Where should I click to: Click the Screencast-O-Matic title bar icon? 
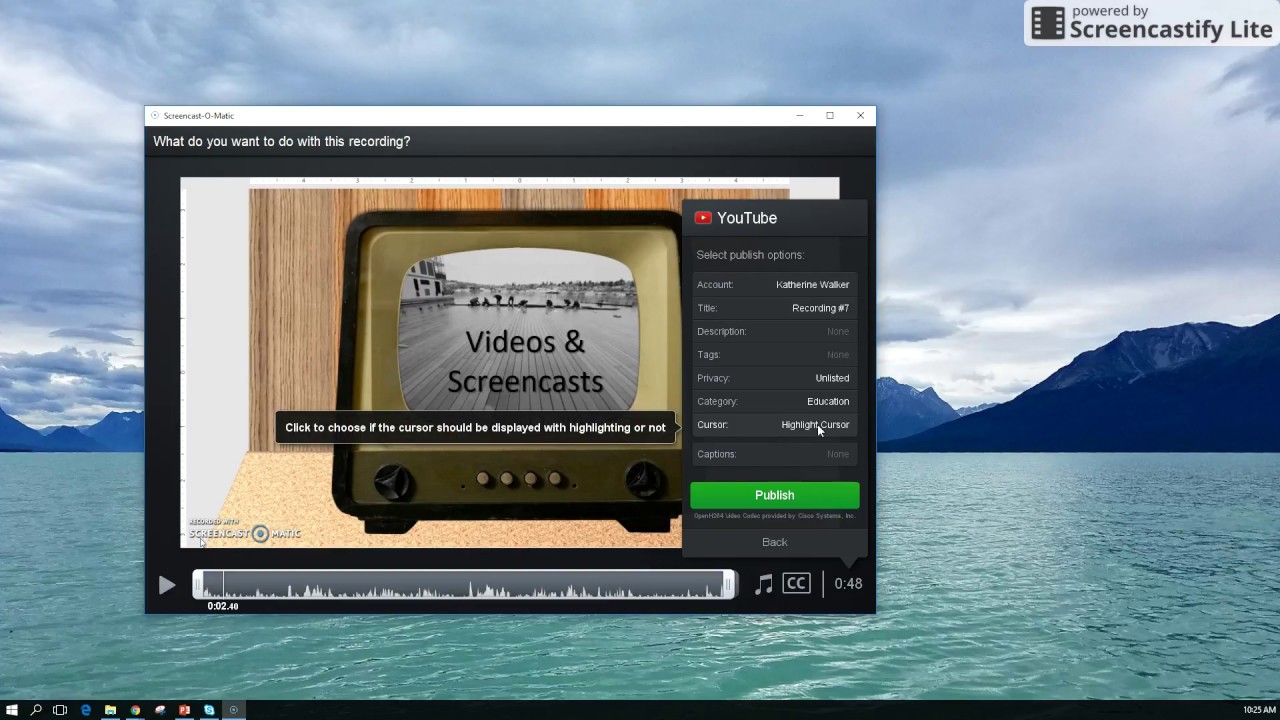155,116
